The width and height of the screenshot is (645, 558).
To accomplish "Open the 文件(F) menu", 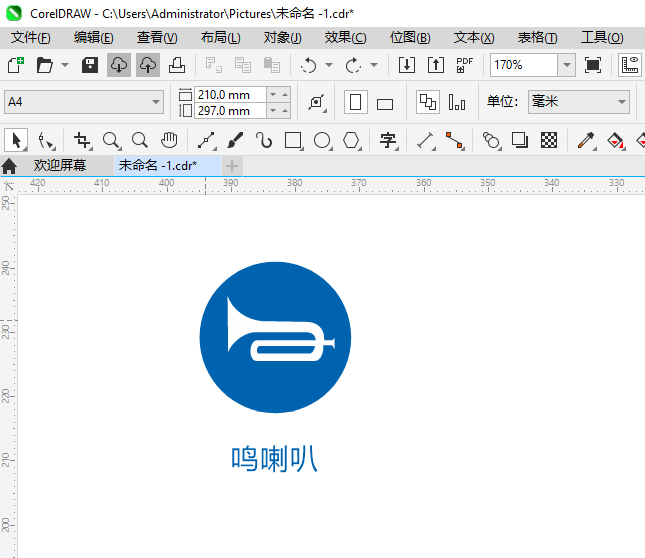I will coord(30,38).
